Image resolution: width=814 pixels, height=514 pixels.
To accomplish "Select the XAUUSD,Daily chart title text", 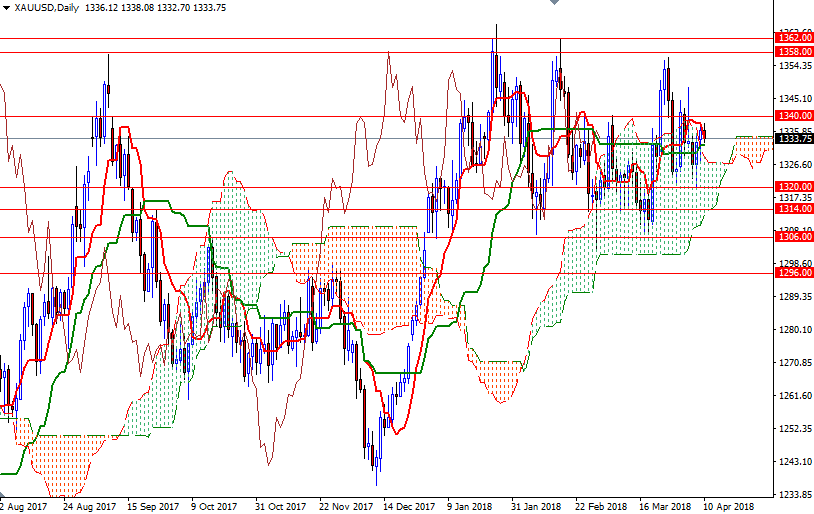I will (x=47, y=8).
